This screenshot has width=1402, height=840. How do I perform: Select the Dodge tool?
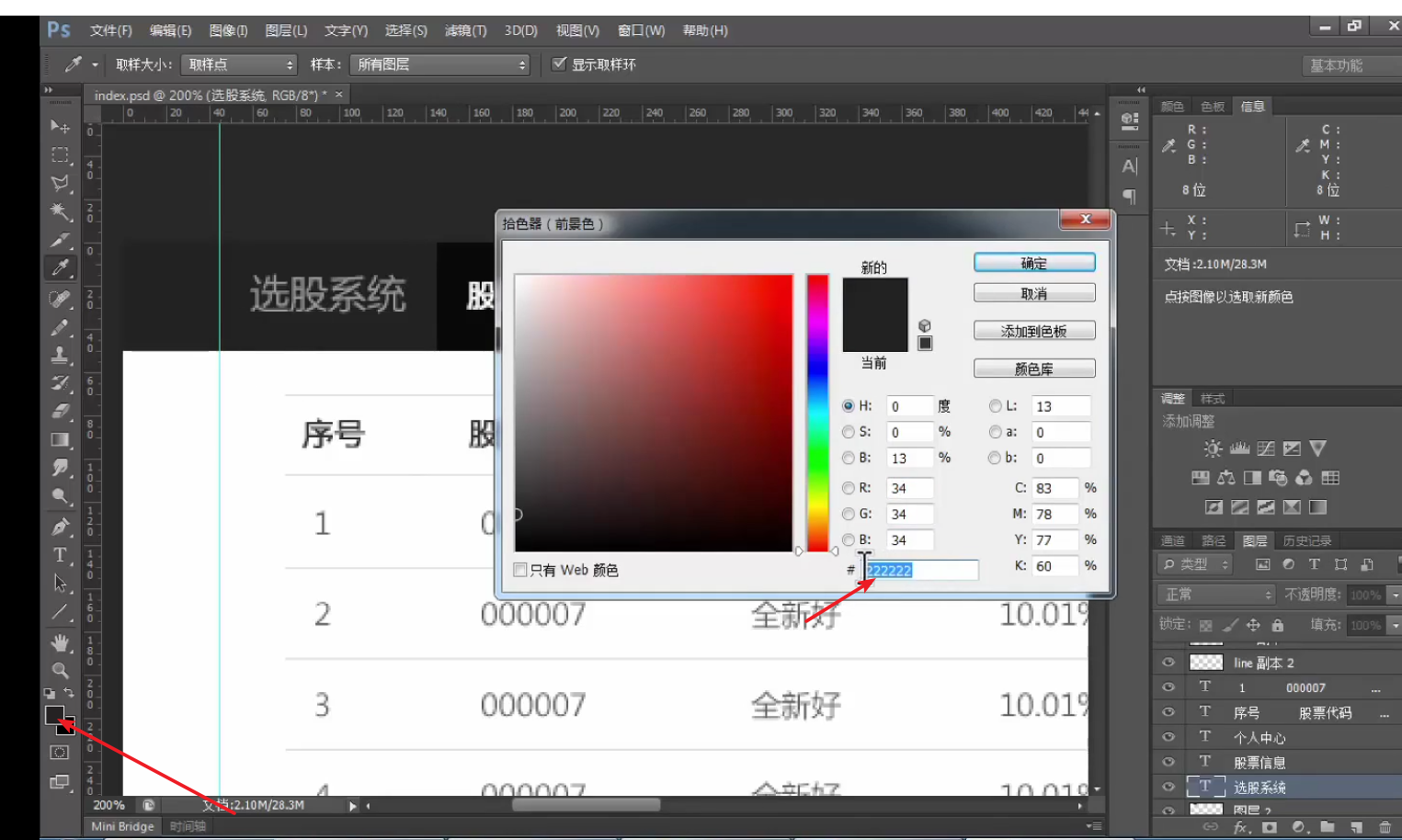tap(60, 496)
